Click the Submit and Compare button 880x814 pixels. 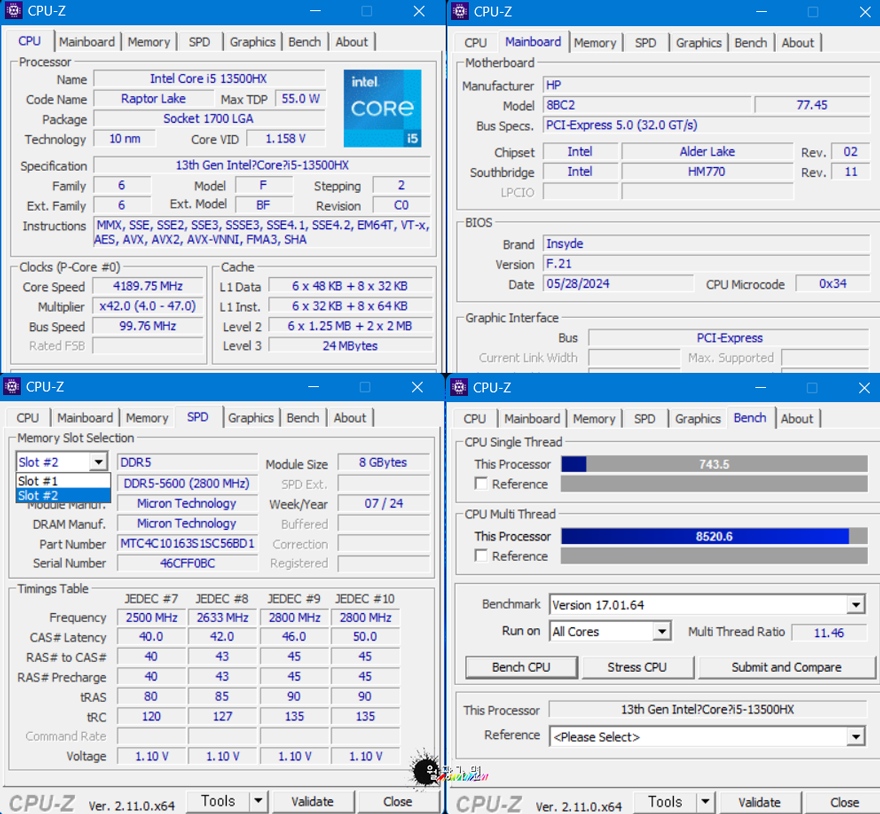coord(786,667)
